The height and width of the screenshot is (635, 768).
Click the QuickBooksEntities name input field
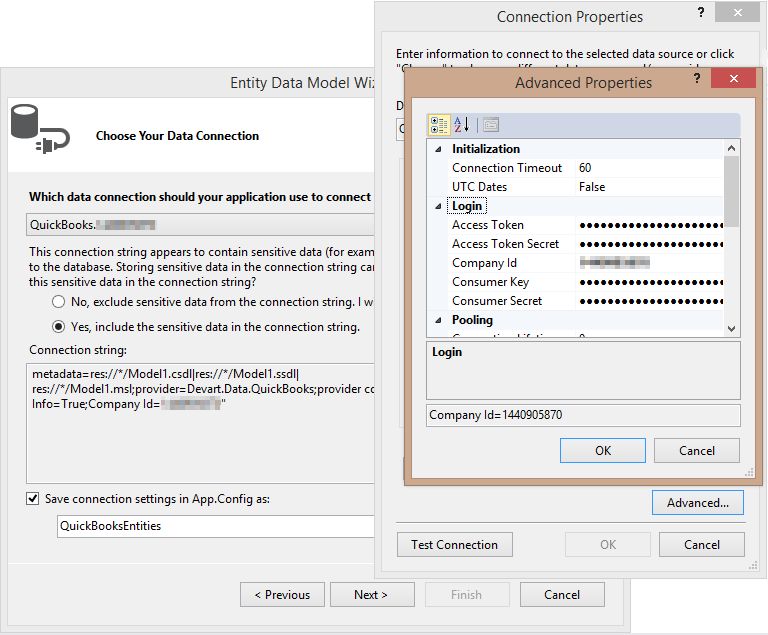click(x=215, y=524)
